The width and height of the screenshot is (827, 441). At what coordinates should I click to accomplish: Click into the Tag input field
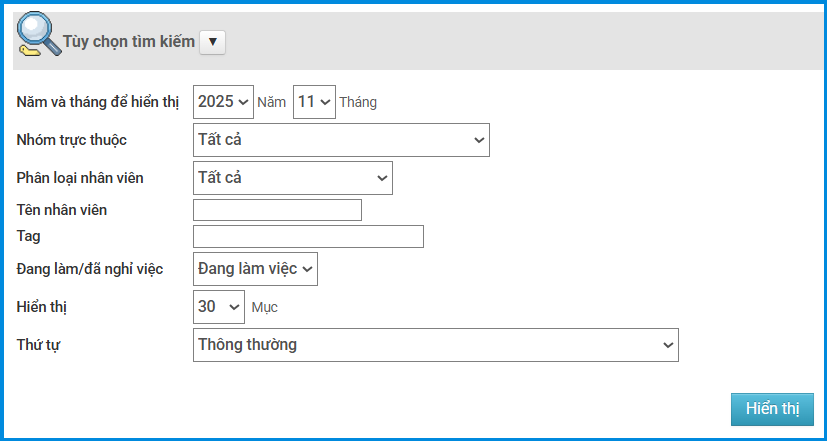308,236
